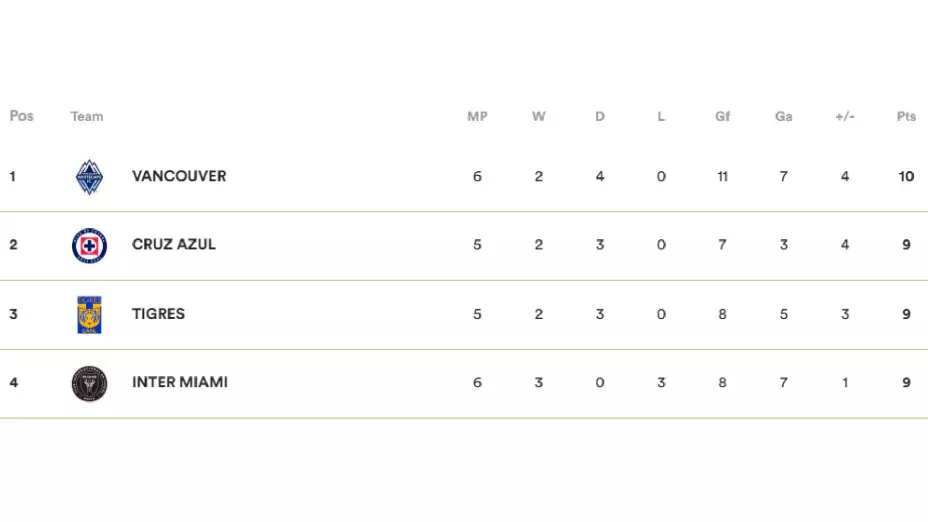Open the VANCOUVER team link

[179, 176]
